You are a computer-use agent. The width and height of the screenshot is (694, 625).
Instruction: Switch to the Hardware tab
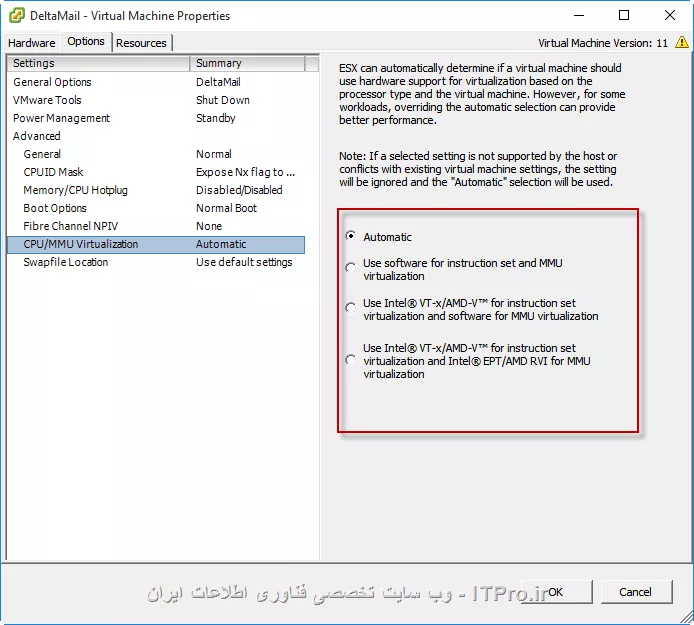tap(32, 43)
